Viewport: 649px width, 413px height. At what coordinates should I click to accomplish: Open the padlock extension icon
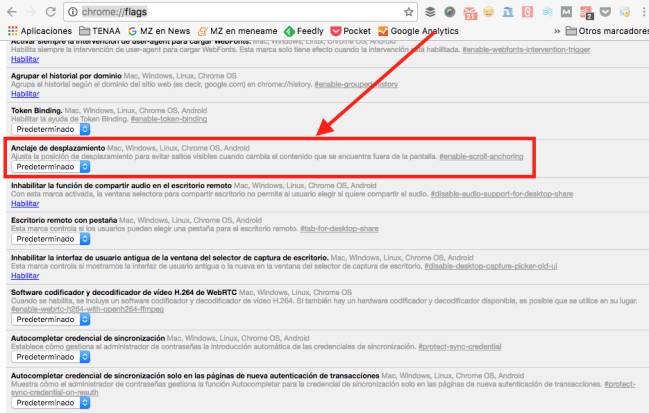click(x=625, y=12)
